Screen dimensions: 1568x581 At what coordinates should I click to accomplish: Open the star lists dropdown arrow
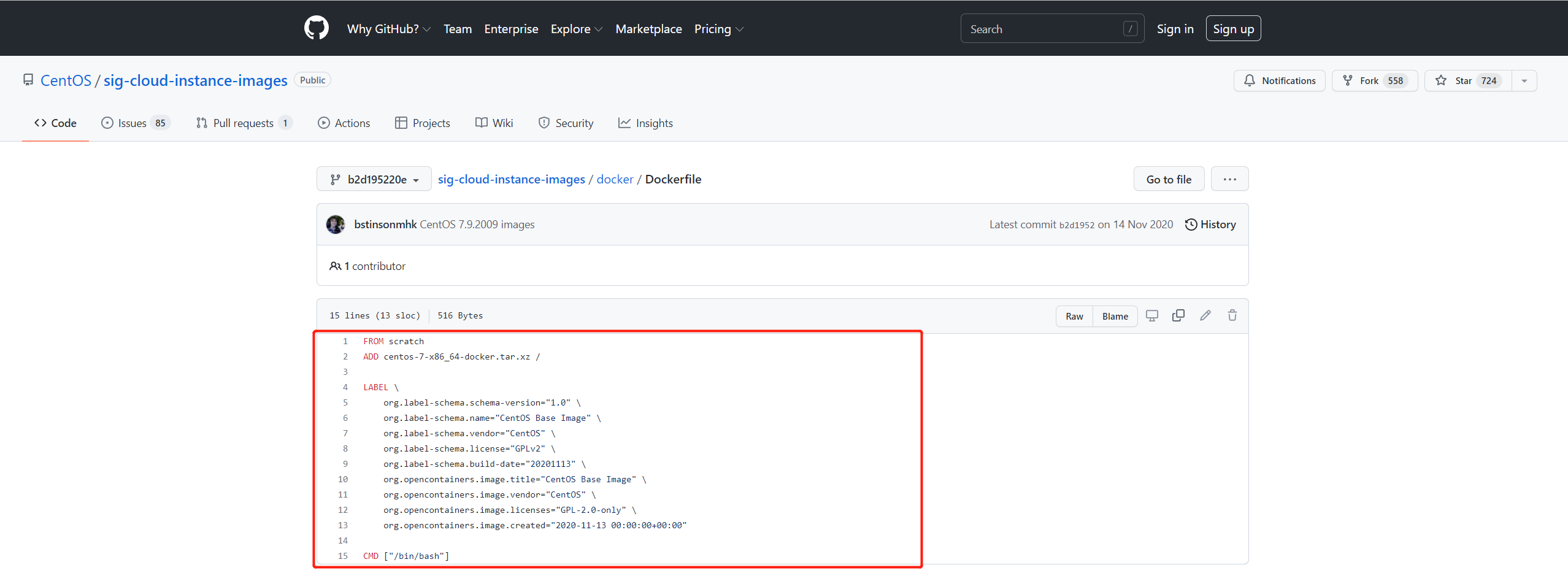[x=1524, y=80]
